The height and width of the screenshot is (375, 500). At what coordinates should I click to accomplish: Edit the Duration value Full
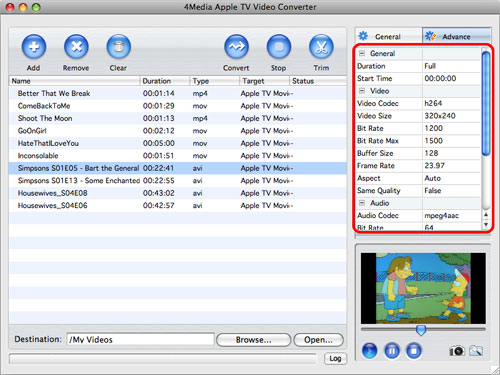(x=451, y=66)
